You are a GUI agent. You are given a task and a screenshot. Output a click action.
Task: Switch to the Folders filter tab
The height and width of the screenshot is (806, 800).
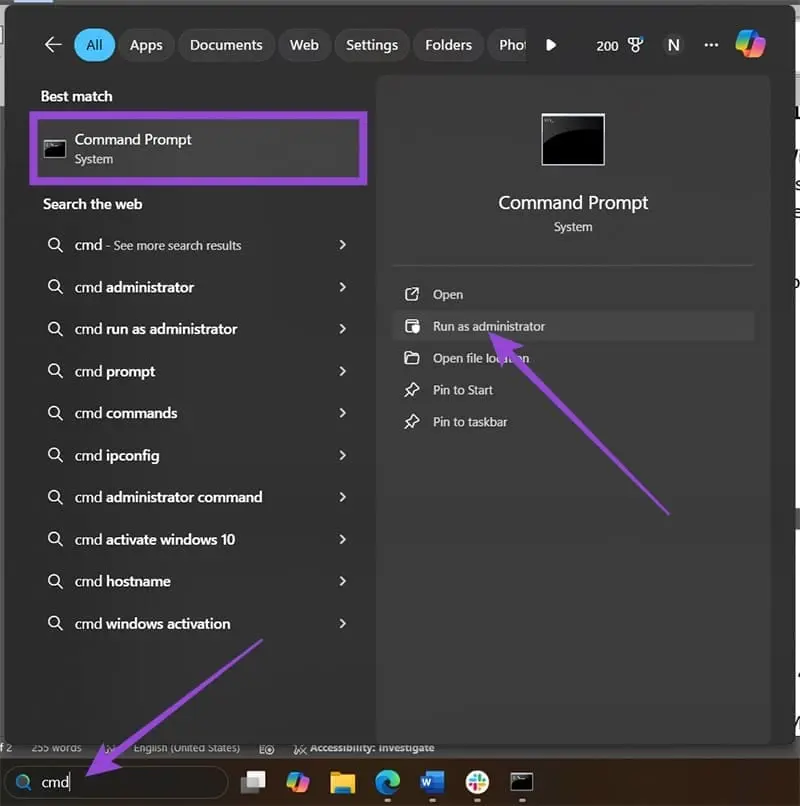pos(448,45)
